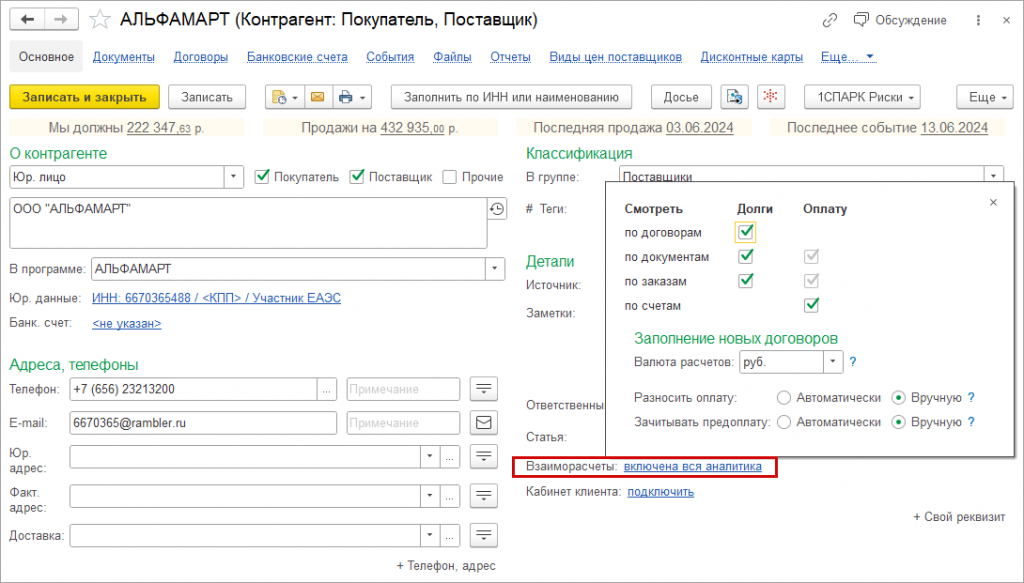Open the Обсуждение discussion
1024x583 pixels.
coord(900,20)
